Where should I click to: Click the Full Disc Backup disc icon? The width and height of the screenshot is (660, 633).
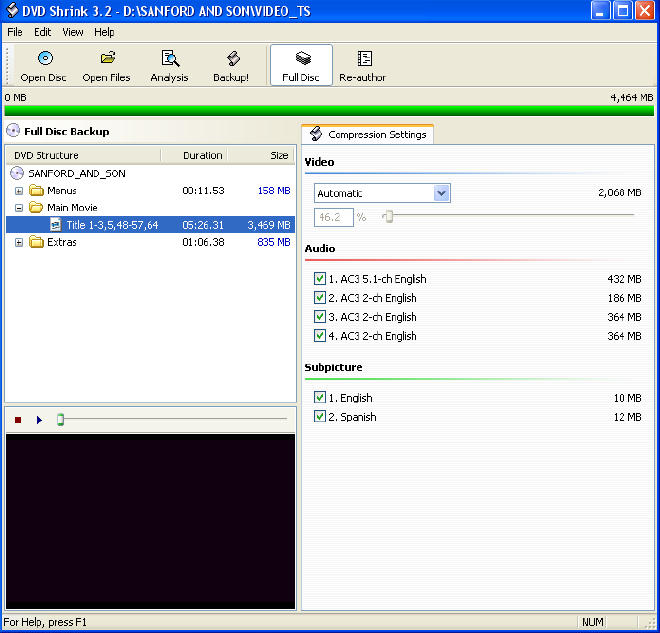point(13,131)
